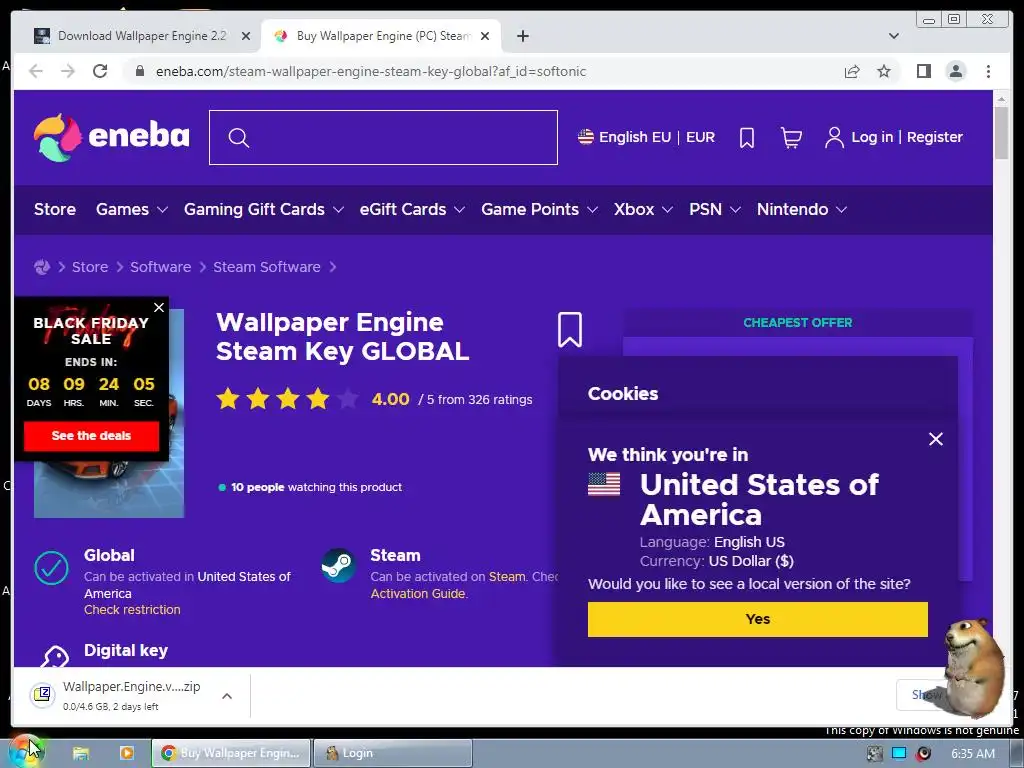
Task: Expand the Game Points menu
Action: click(539, 210)
